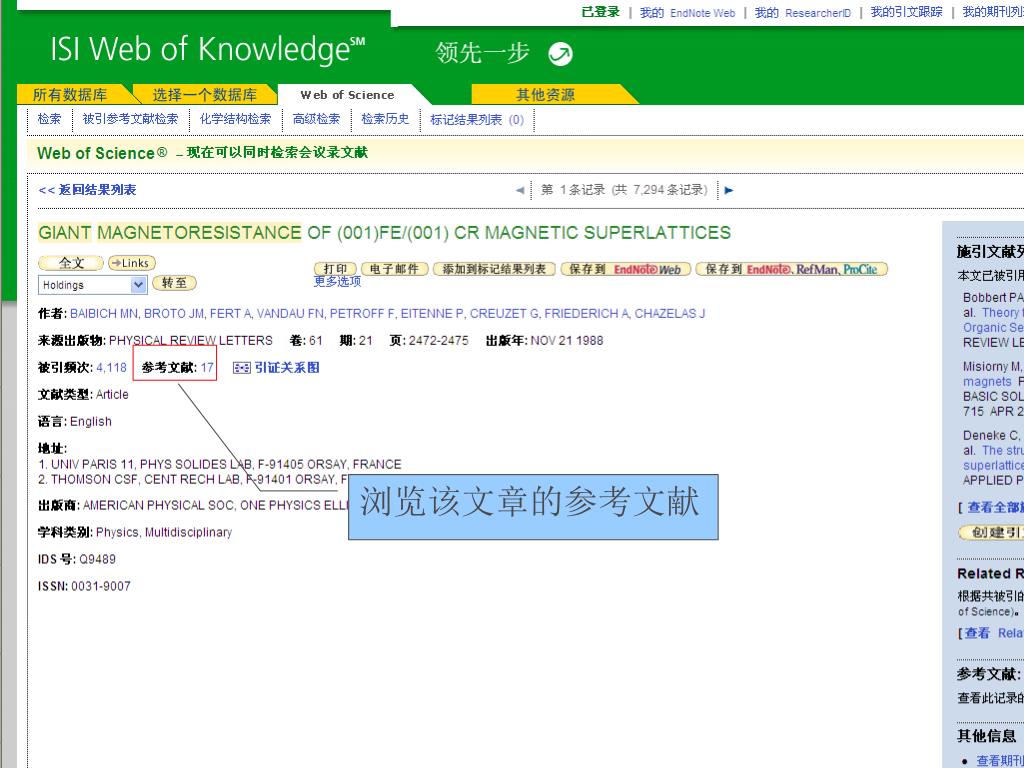The height and width of the screenshot is (768, 1024).
Task: Open author PETROFF F link
Action: 362,313
